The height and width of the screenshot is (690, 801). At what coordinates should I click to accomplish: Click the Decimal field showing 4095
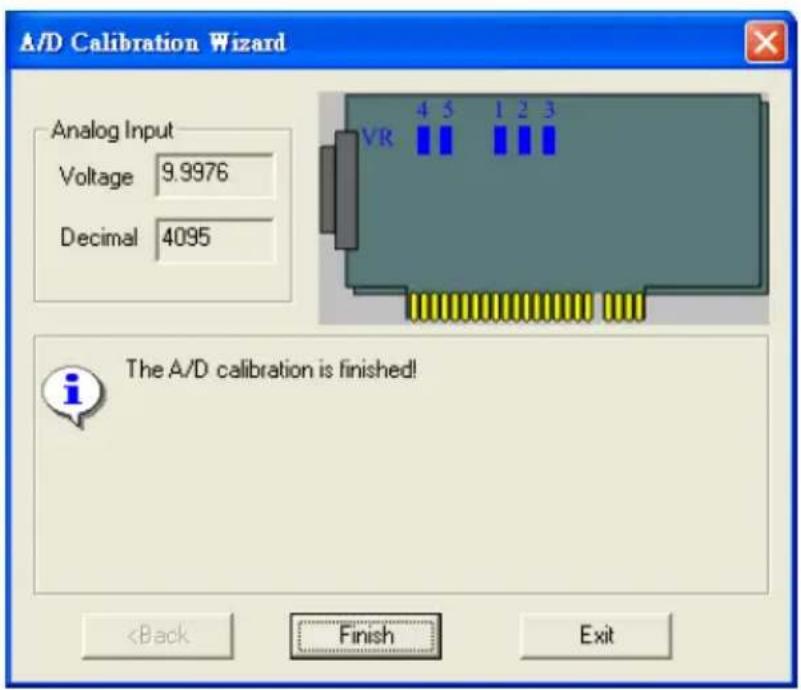coord(215,240)
